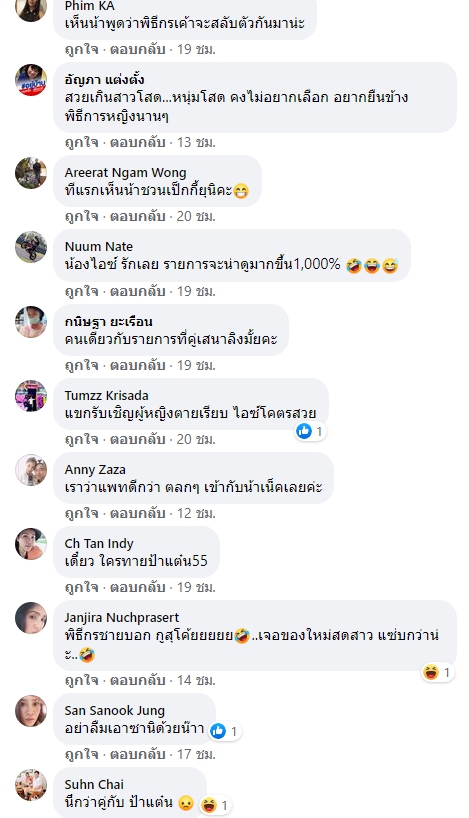Open the haha reaction count on Janjira Nuchprasert's comment
This screenshot has width=469, height=818.
click(447, 672)
